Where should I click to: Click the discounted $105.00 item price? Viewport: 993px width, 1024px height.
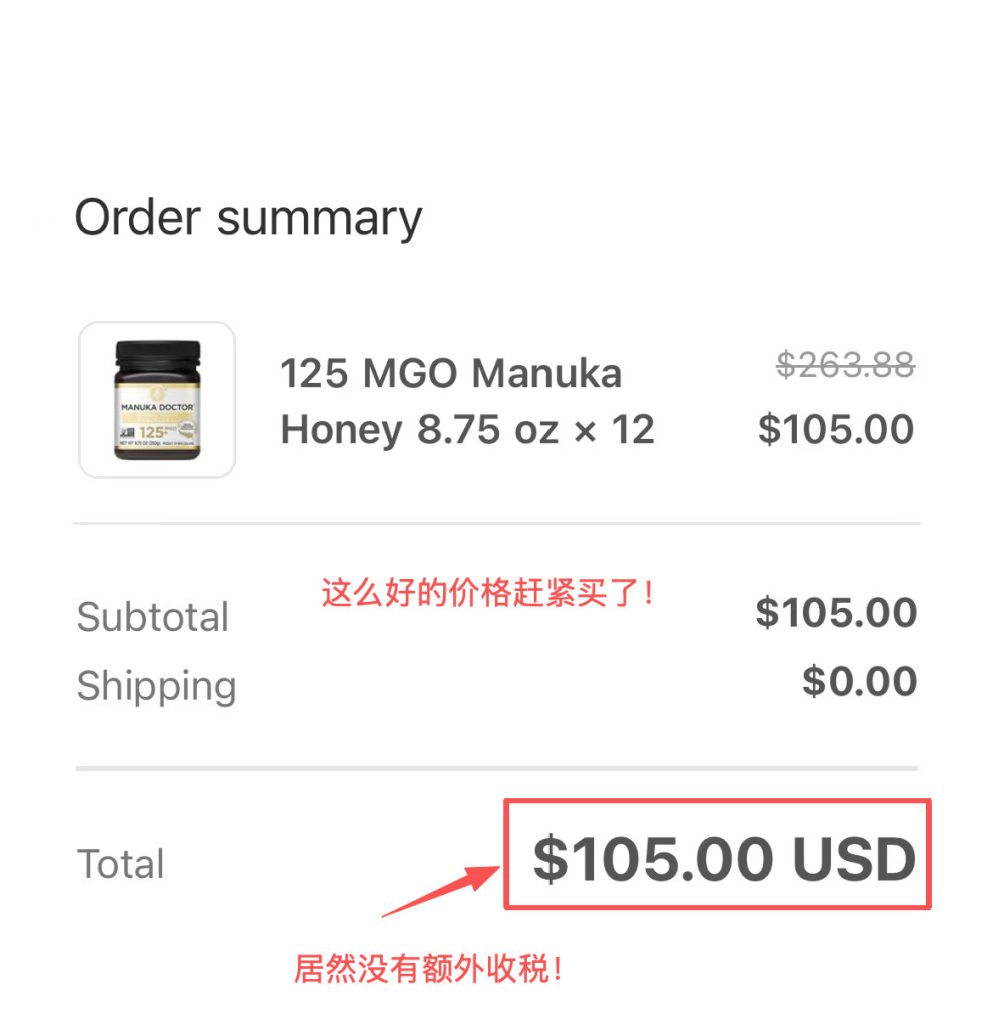click(836, 429)
